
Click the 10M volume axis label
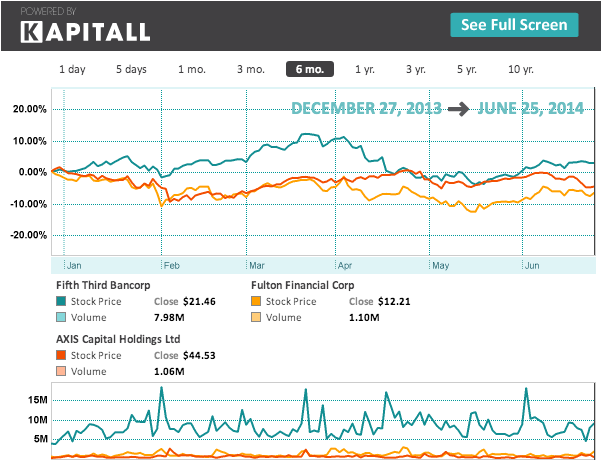(38, 419)
